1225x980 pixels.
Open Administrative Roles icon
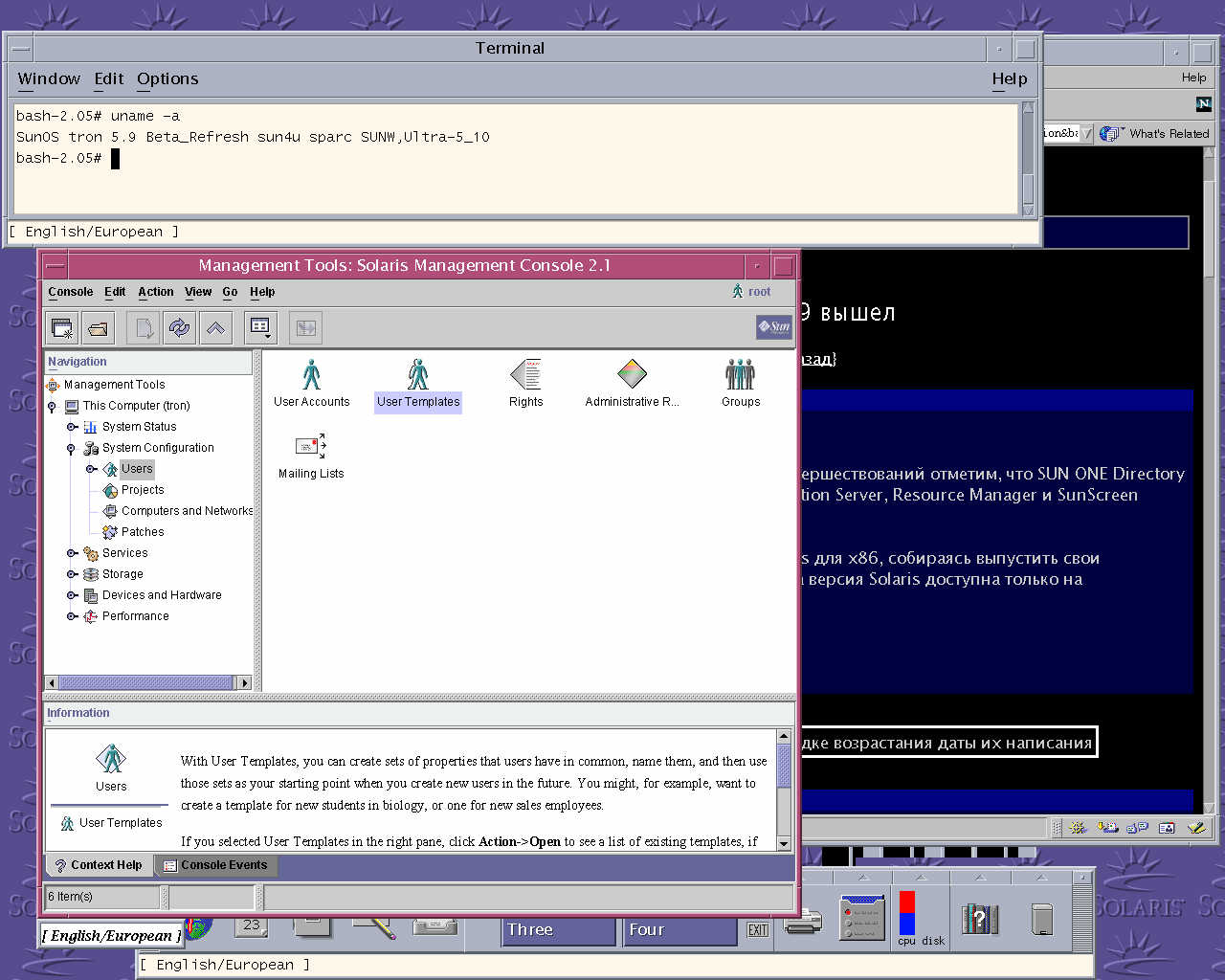click(632, 383)
